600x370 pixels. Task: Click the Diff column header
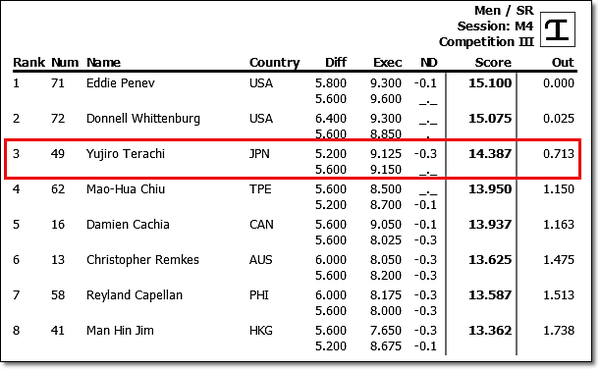click(336, 63)
